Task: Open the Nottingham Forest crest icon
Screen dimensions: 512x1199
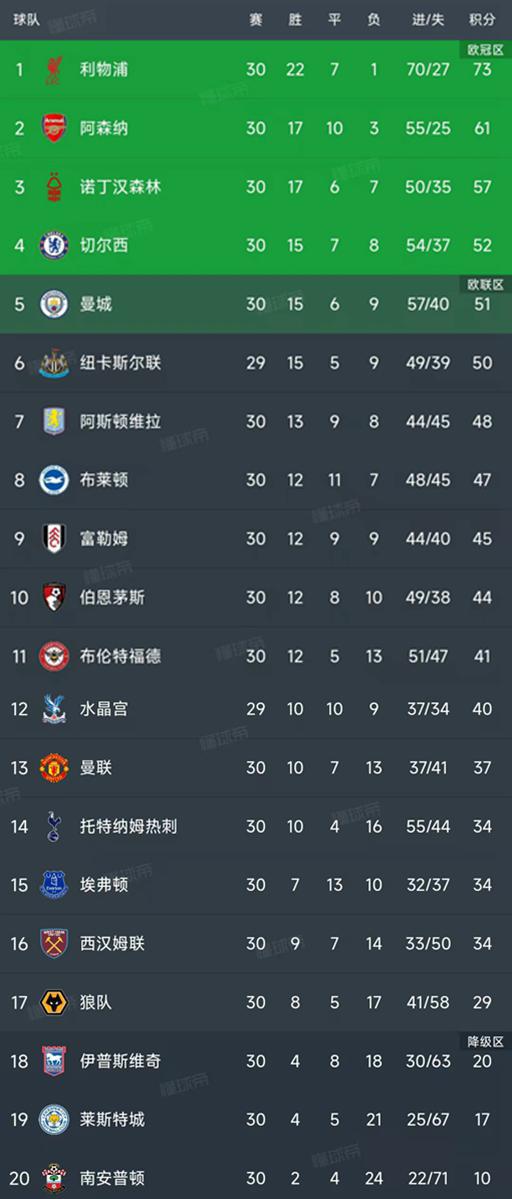Action: pos(53,187)
